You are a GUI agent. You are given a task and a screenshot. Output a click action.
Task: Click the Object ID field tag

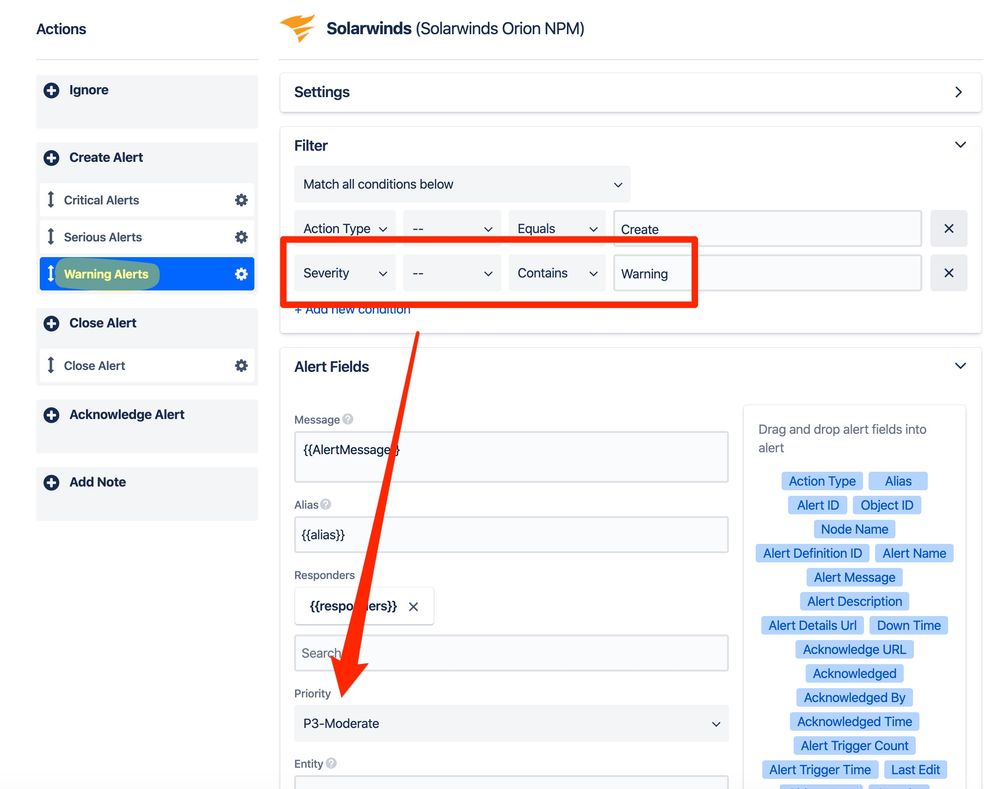pyautogui.click(x=887, y=505)
